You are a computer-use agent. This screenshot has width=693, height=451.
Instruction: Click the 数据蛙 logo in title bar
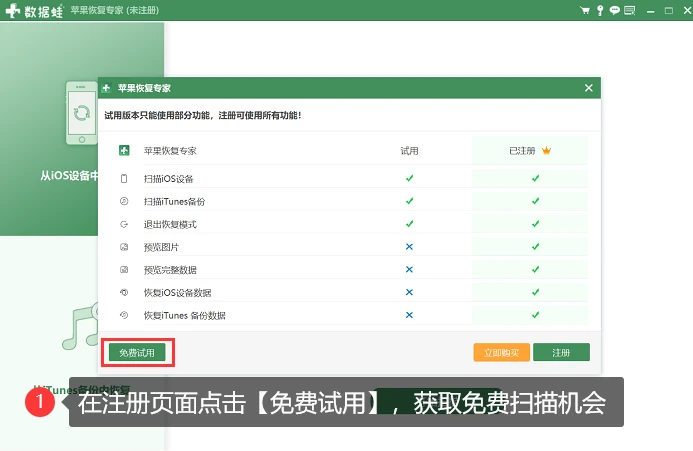pyautogui.click(x=34, y=11)
